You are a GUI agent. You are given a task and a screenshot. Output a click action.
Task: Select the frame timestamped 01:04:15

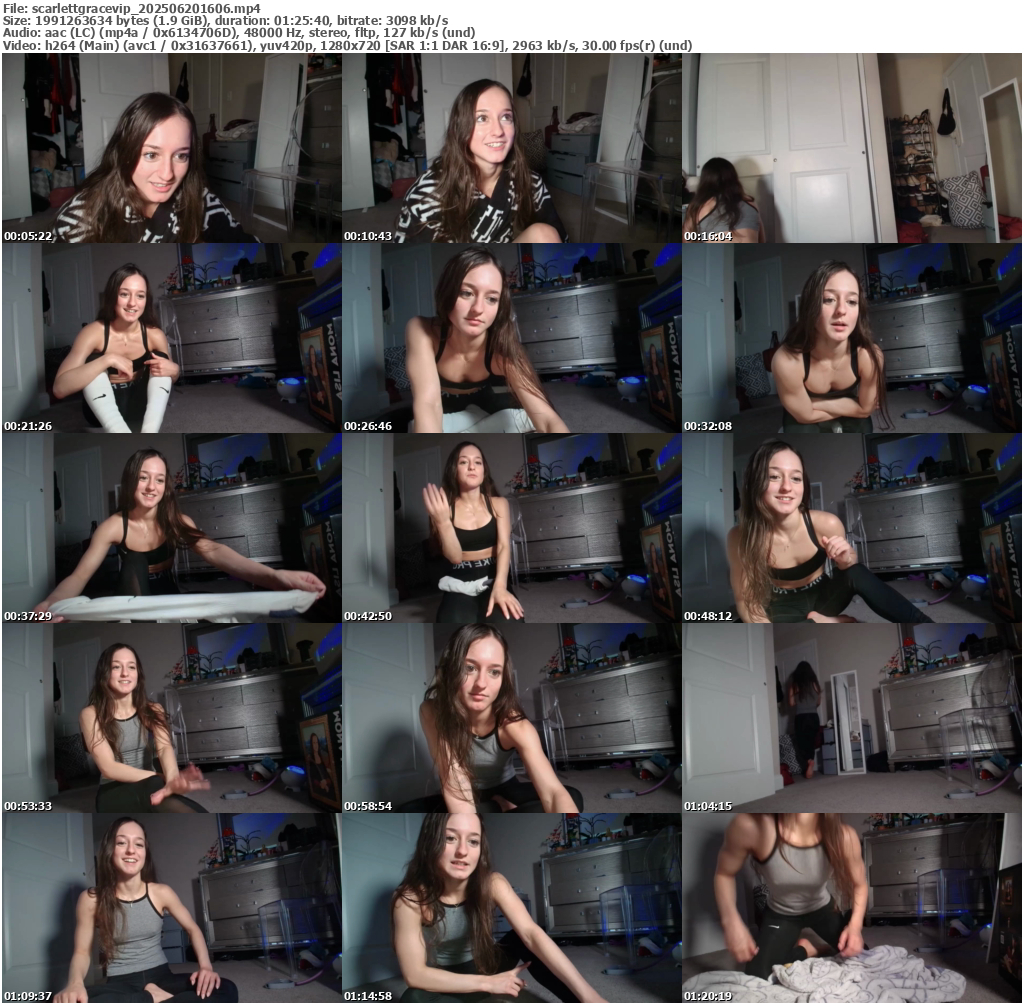coord(851,718)
